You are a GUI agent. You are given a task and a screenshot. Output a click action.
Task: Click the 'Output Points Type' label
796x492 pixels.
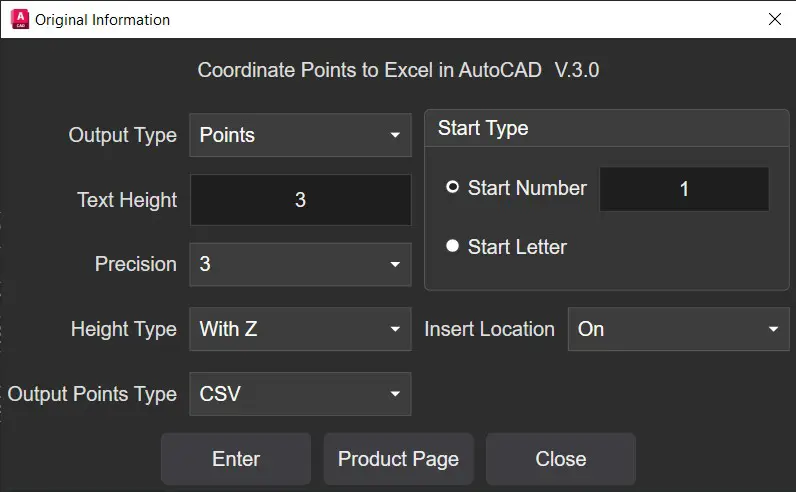pyautogui.click(x=92, y=395)
